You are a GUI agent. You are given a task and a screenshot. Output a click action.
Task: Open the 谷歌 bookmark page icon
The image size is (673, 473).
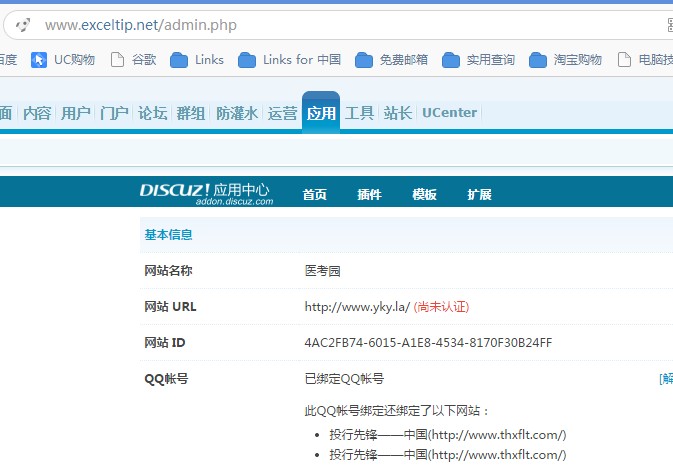pyautogui.click(x=117, y=60)
